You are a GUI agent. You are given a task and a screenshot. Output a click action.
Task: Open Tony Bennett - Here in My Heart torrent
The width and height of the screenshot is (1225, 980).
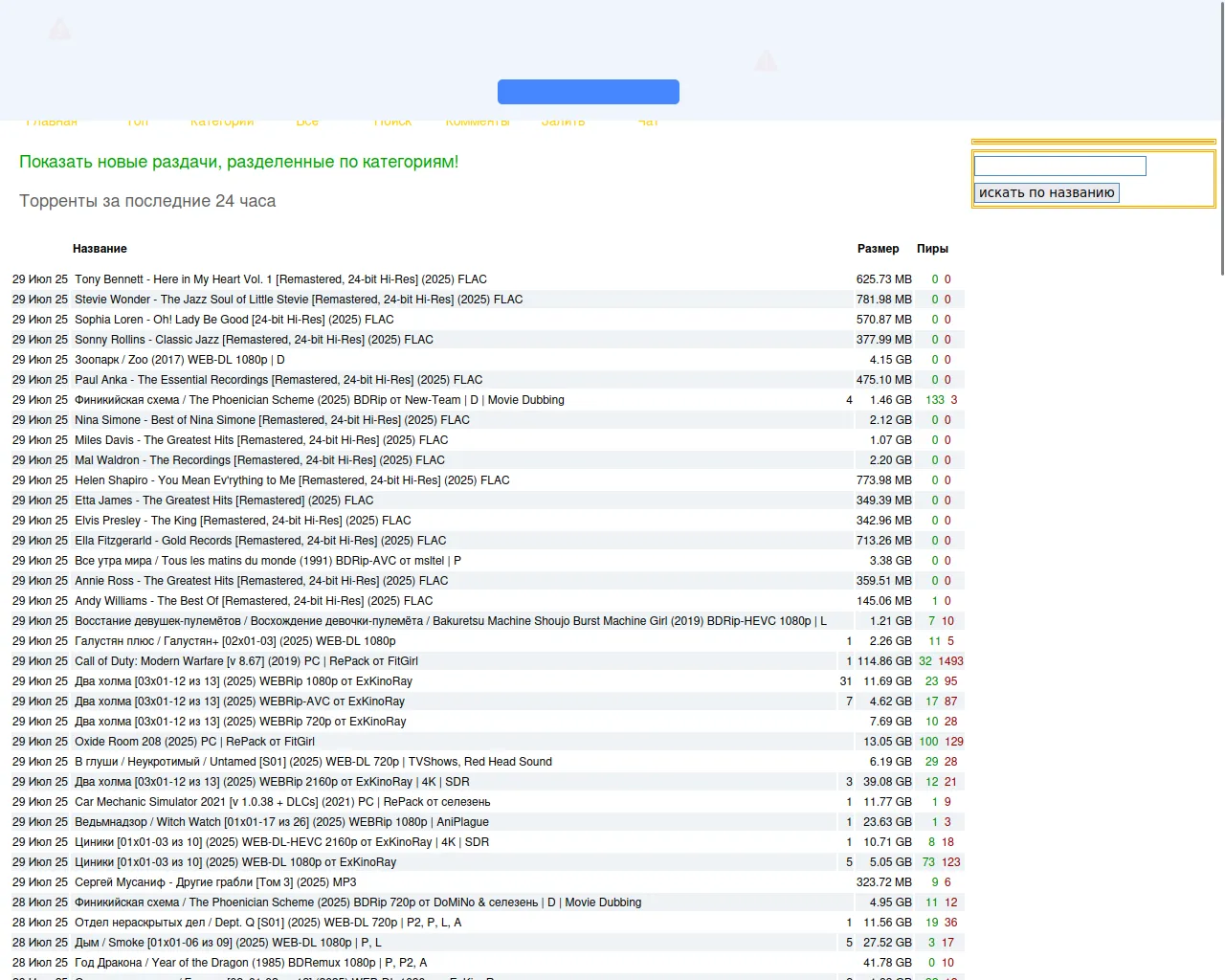coord(280,279)
